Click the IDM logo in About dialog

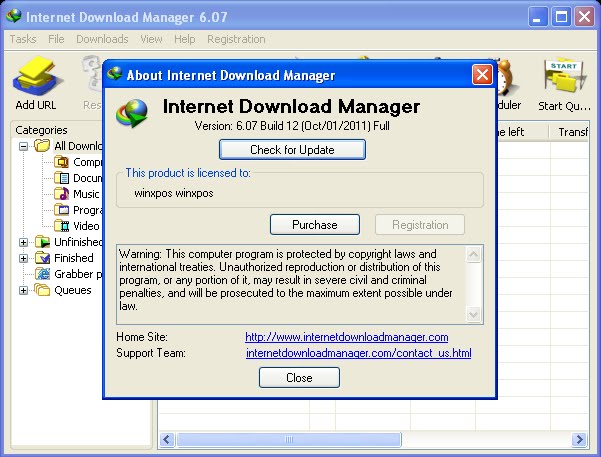point(132,113)
